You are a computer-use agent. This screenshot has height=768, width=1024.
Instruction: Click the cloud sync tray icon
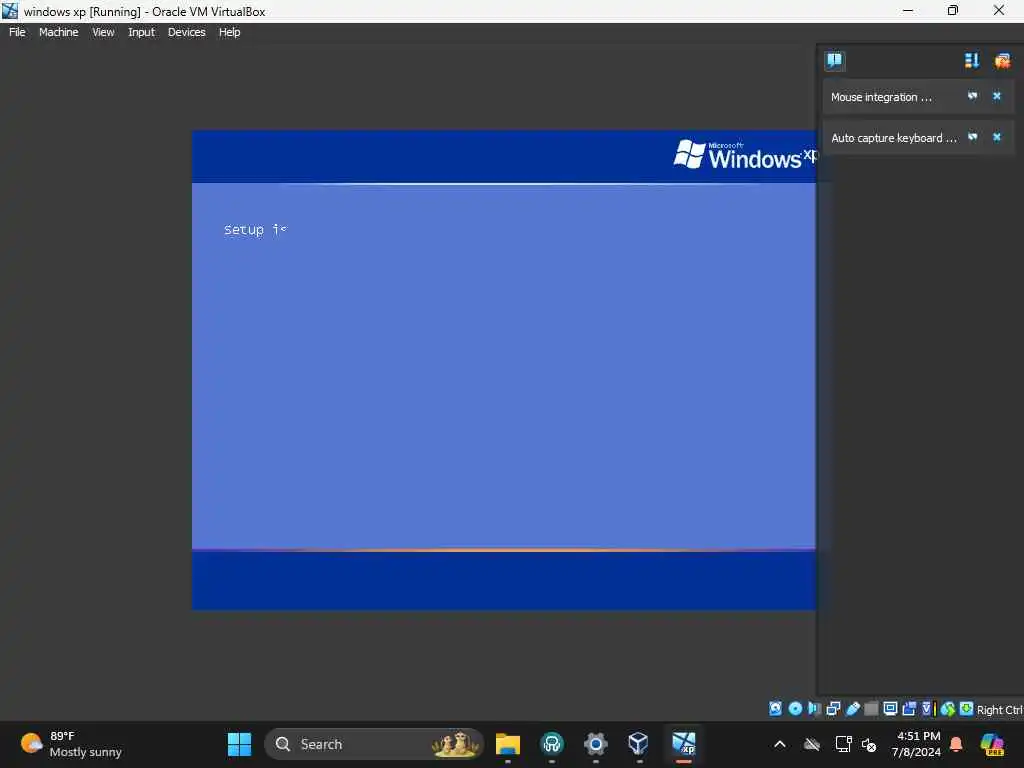tap(812, 744)
